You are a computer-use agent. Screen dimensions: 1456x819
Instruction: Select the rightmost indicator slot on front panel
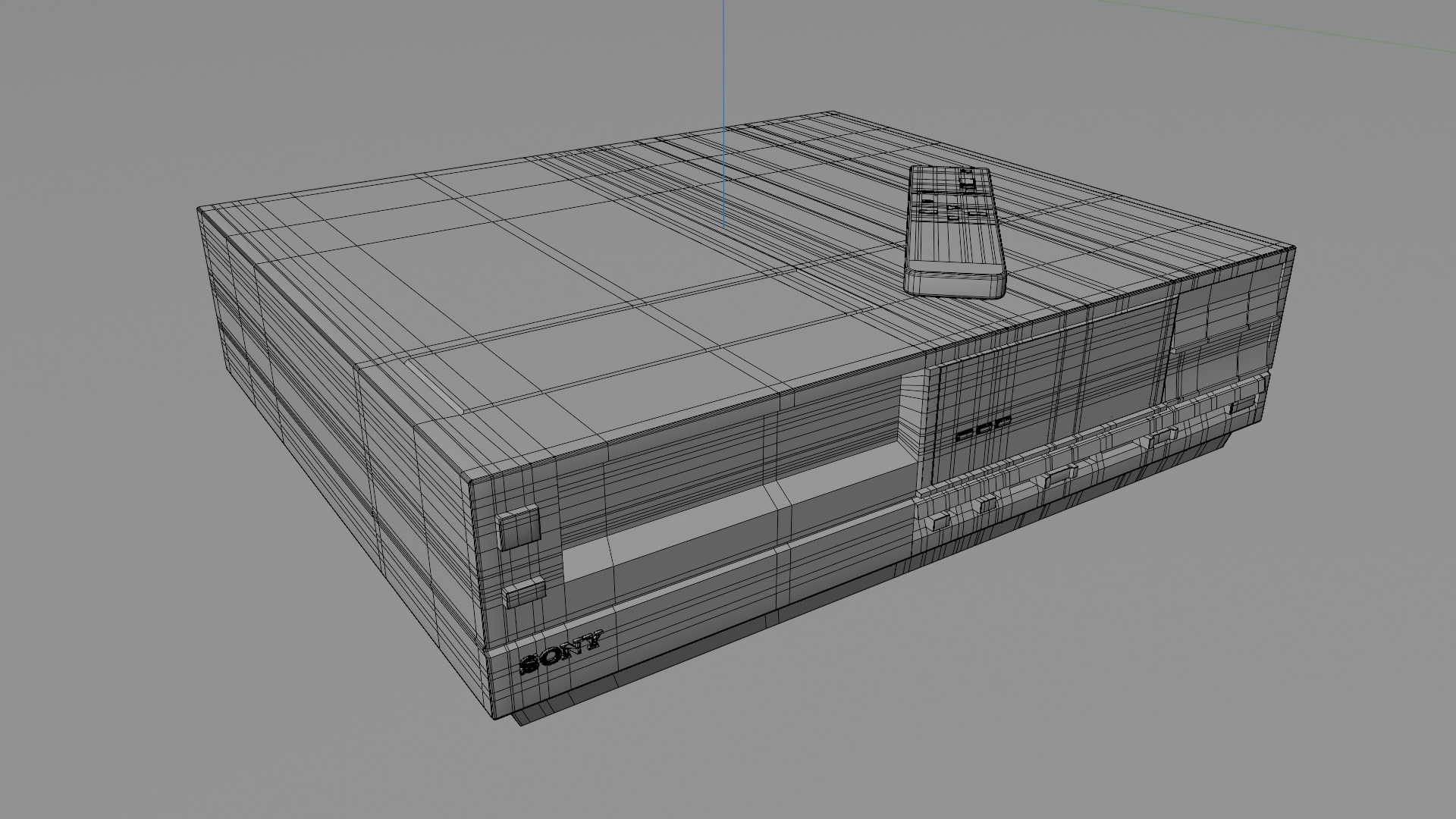pyautogui.click(x=1003, y=421)
